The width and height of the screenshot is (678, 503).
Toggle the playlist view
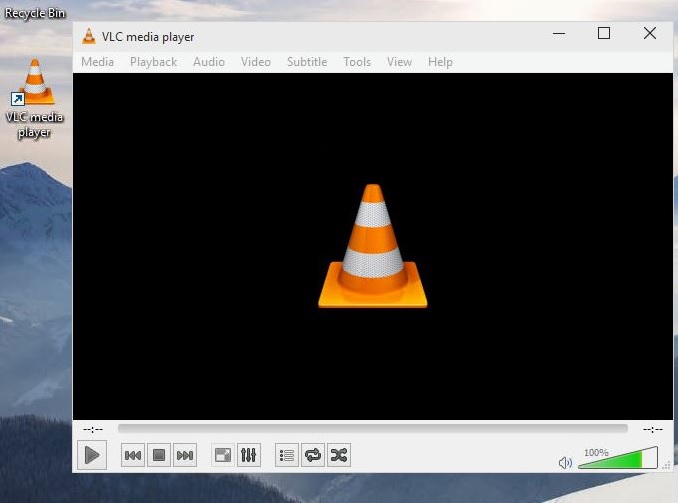287,455
